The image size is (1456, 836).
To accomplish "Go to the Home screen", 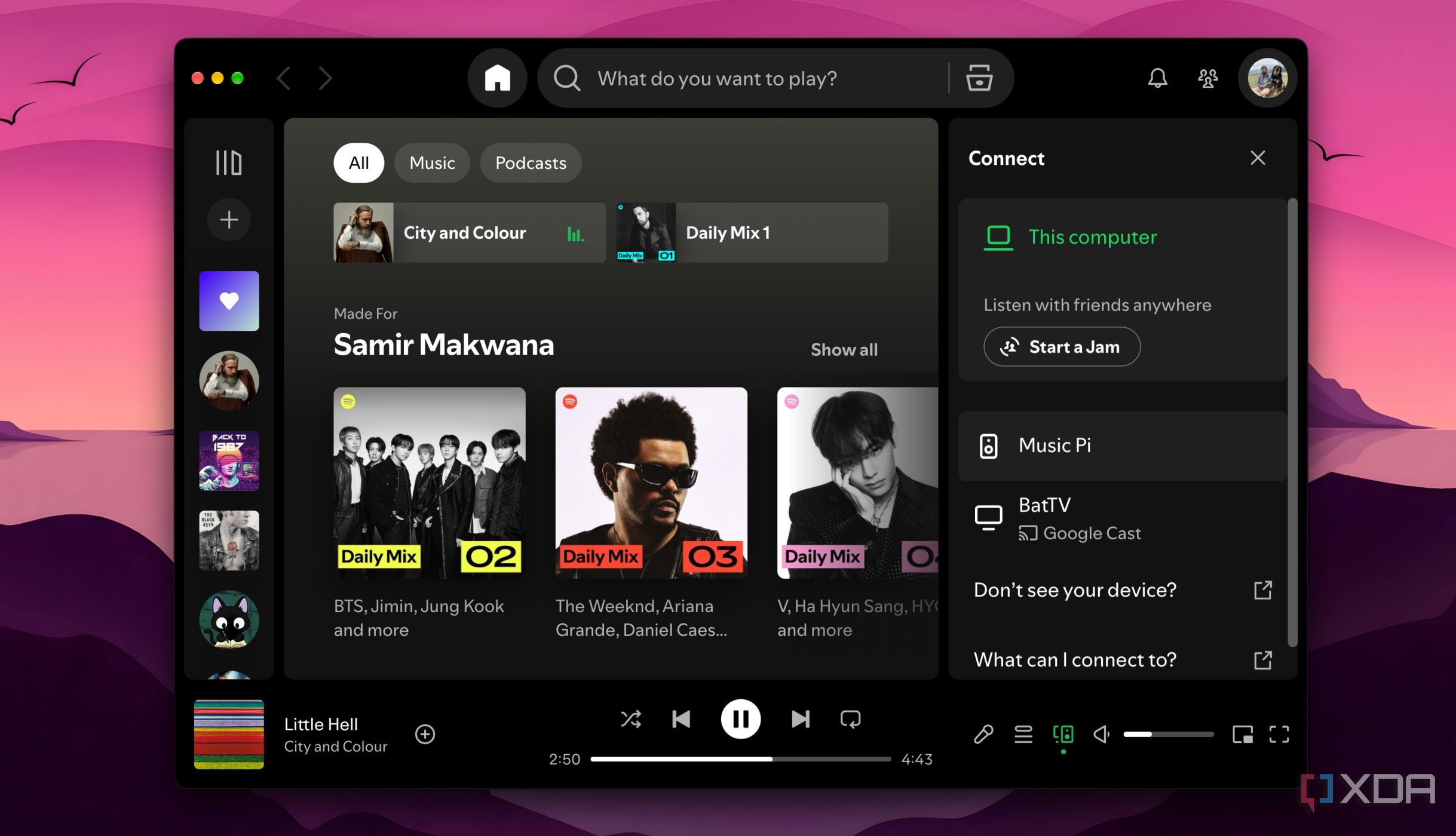I will tap(497, 78).
